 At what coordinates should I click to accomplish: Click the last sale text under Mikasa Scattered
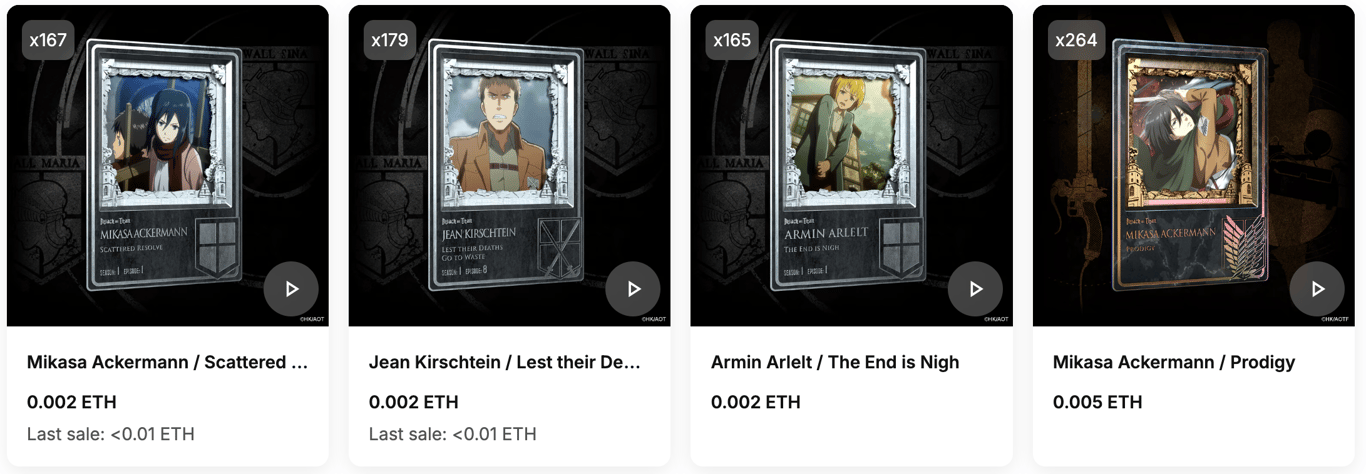coord(111,434)
